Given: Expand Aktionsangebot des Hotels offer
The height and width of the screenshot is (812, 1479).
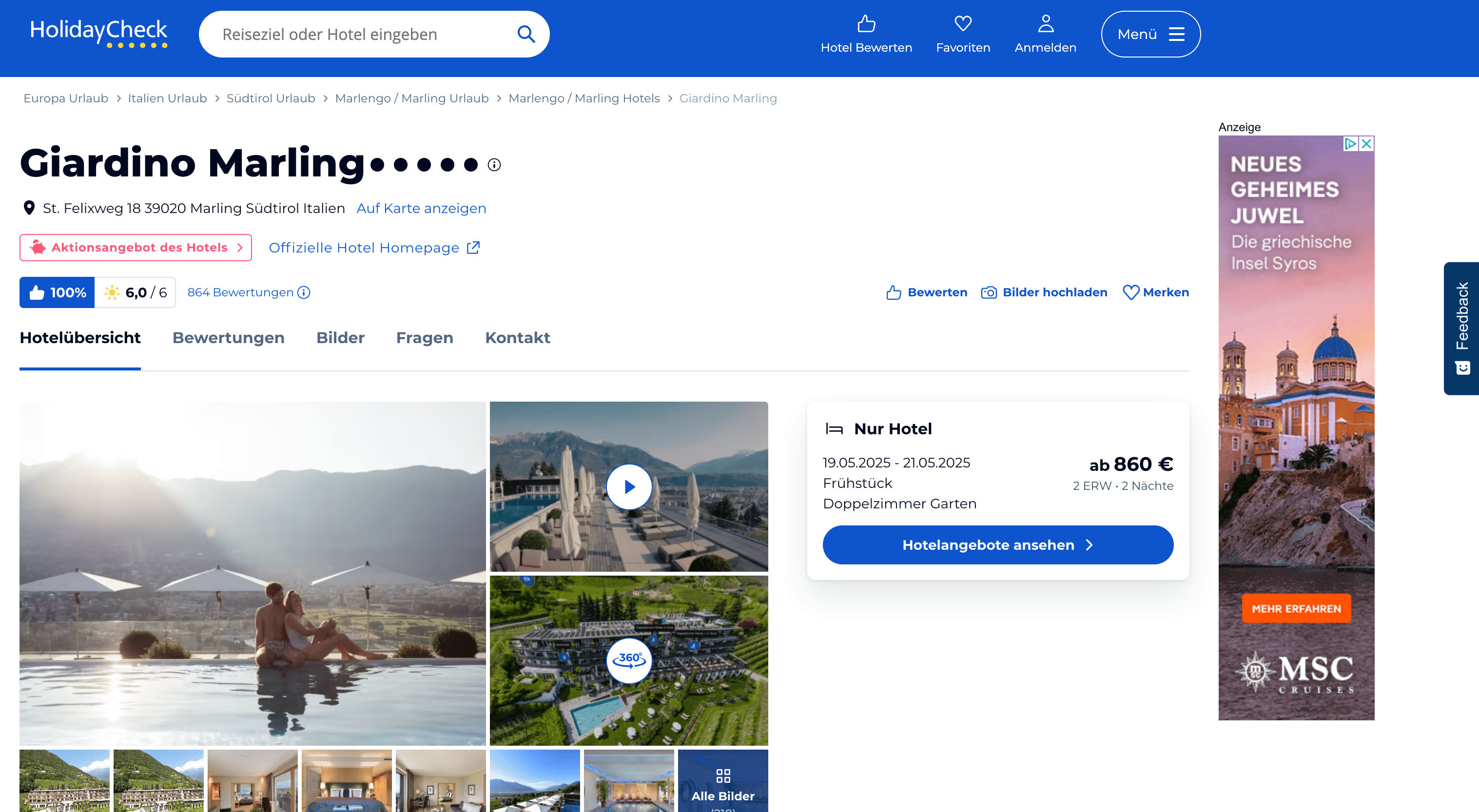Looking at the screenshot, I should pyautogui.click(x=136, y=248).
